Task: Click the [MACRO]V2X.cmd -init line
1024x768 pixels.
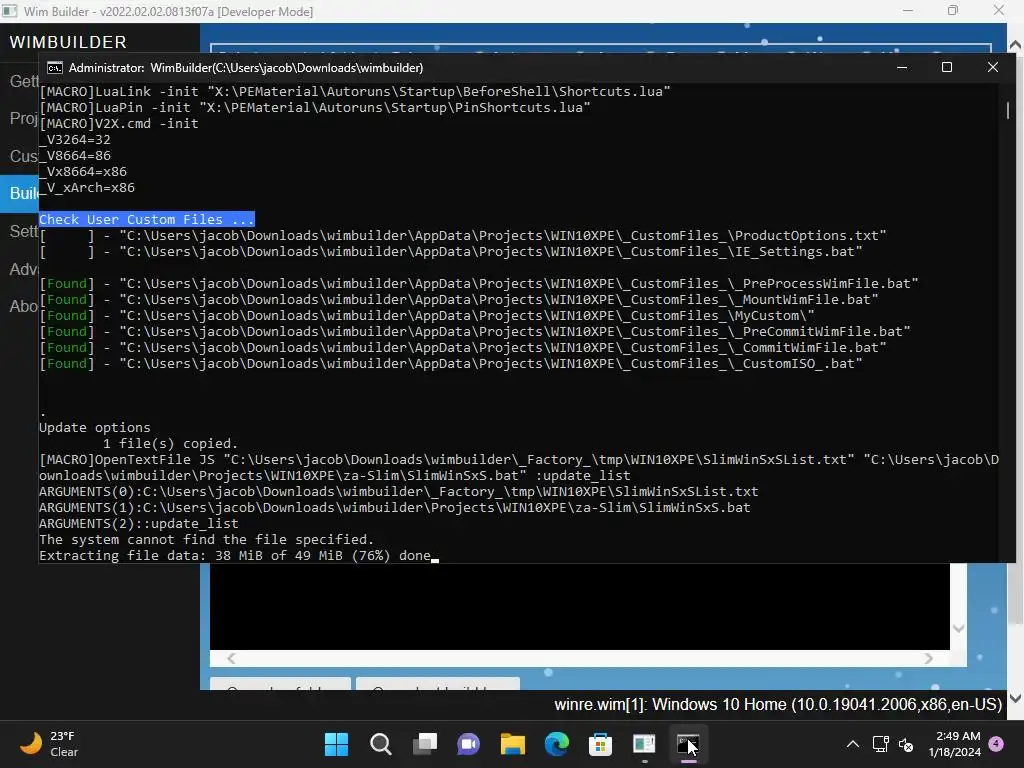Action: (119, 123)
